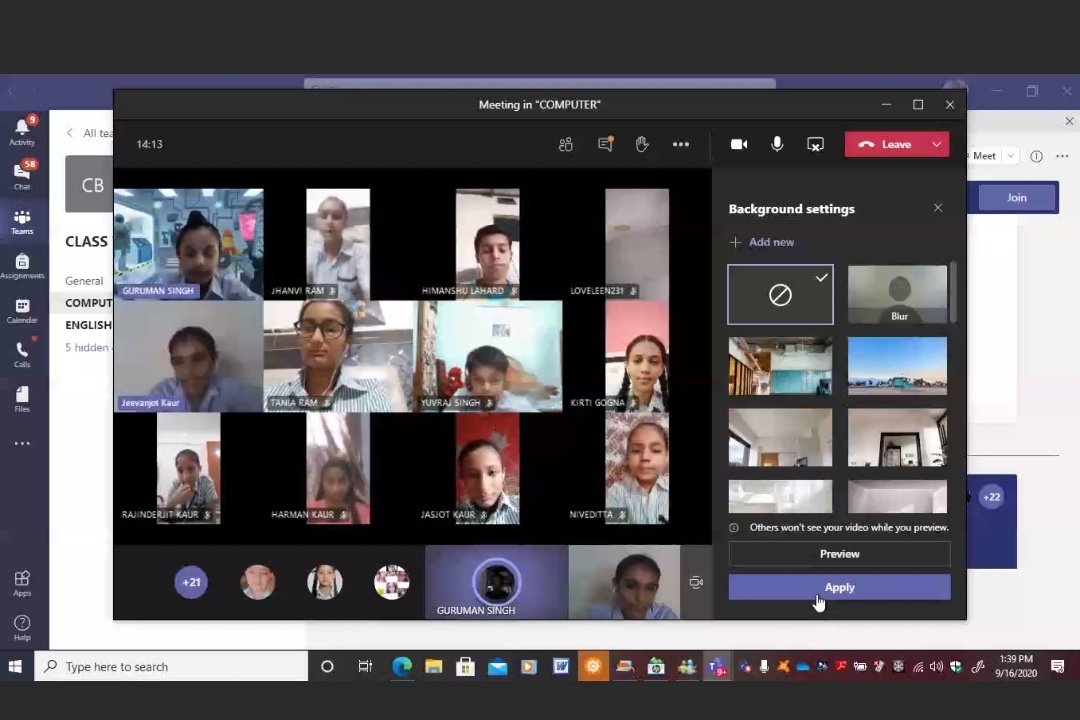The height and width of the screenshot is (720, 1080).
Task: Toggle camera in the meeting toolbar
Action: click(739, 144)
